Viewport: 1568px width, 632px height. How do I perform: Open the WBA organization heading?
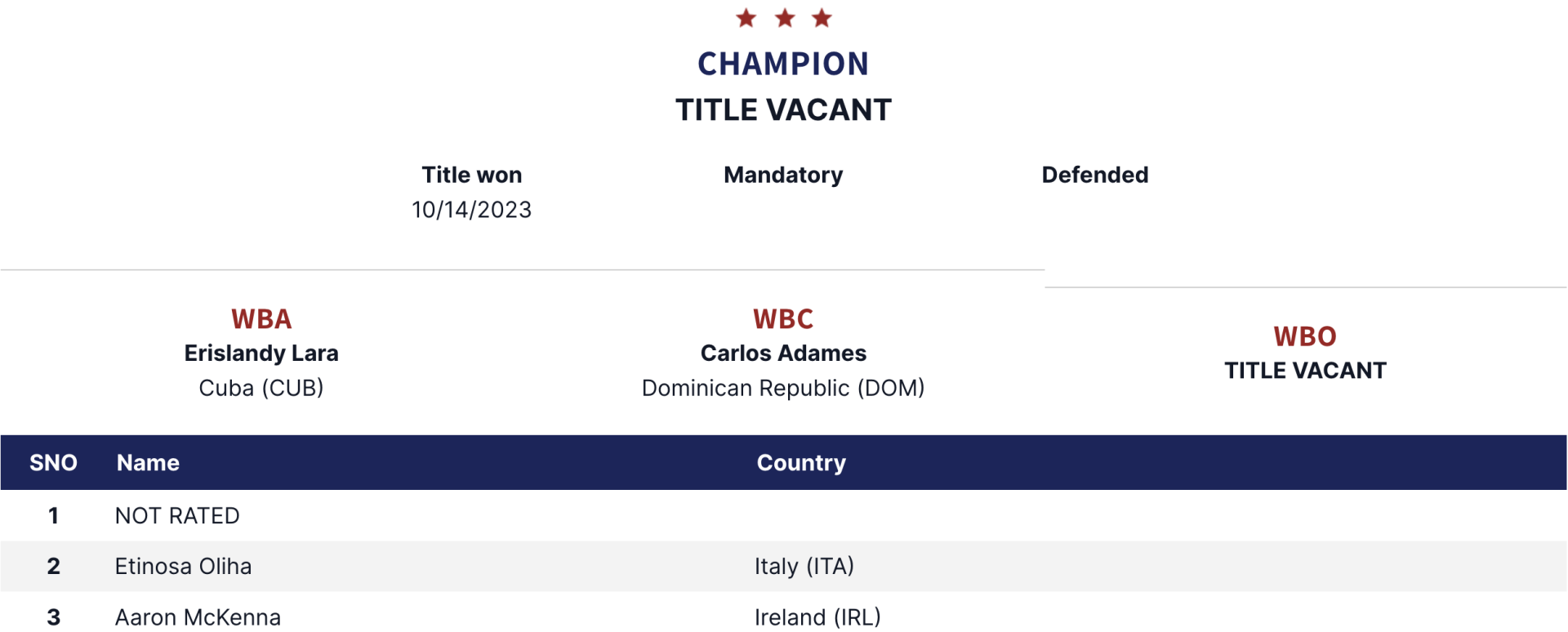click(261, 318)
